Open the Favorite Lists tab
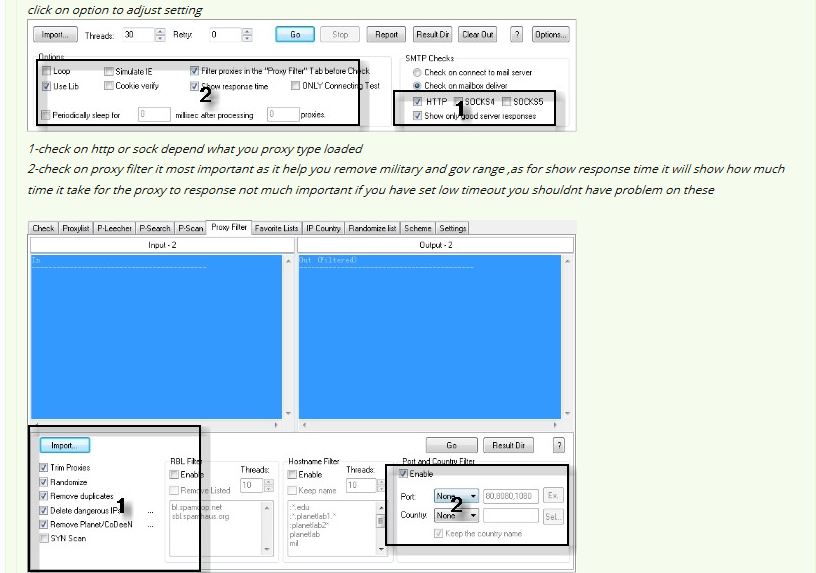Viewport: 816px width, 573px height. pyautogui.click(x=276, y=228)
